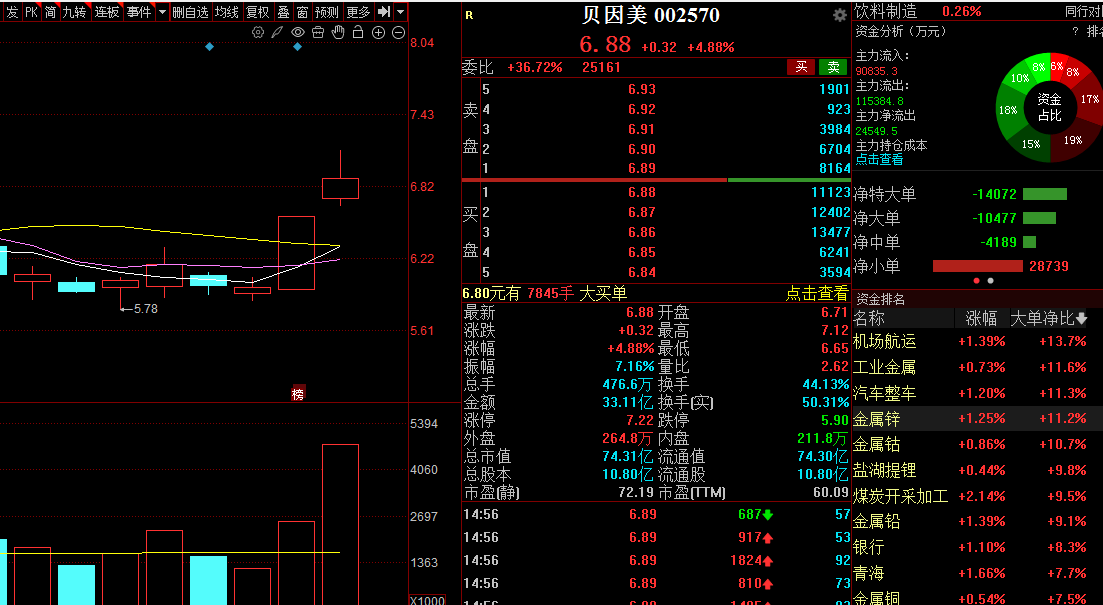Screen dimensions: 1103x605
Task: Click the tallest red volume bar
Action: pos(340,524)
